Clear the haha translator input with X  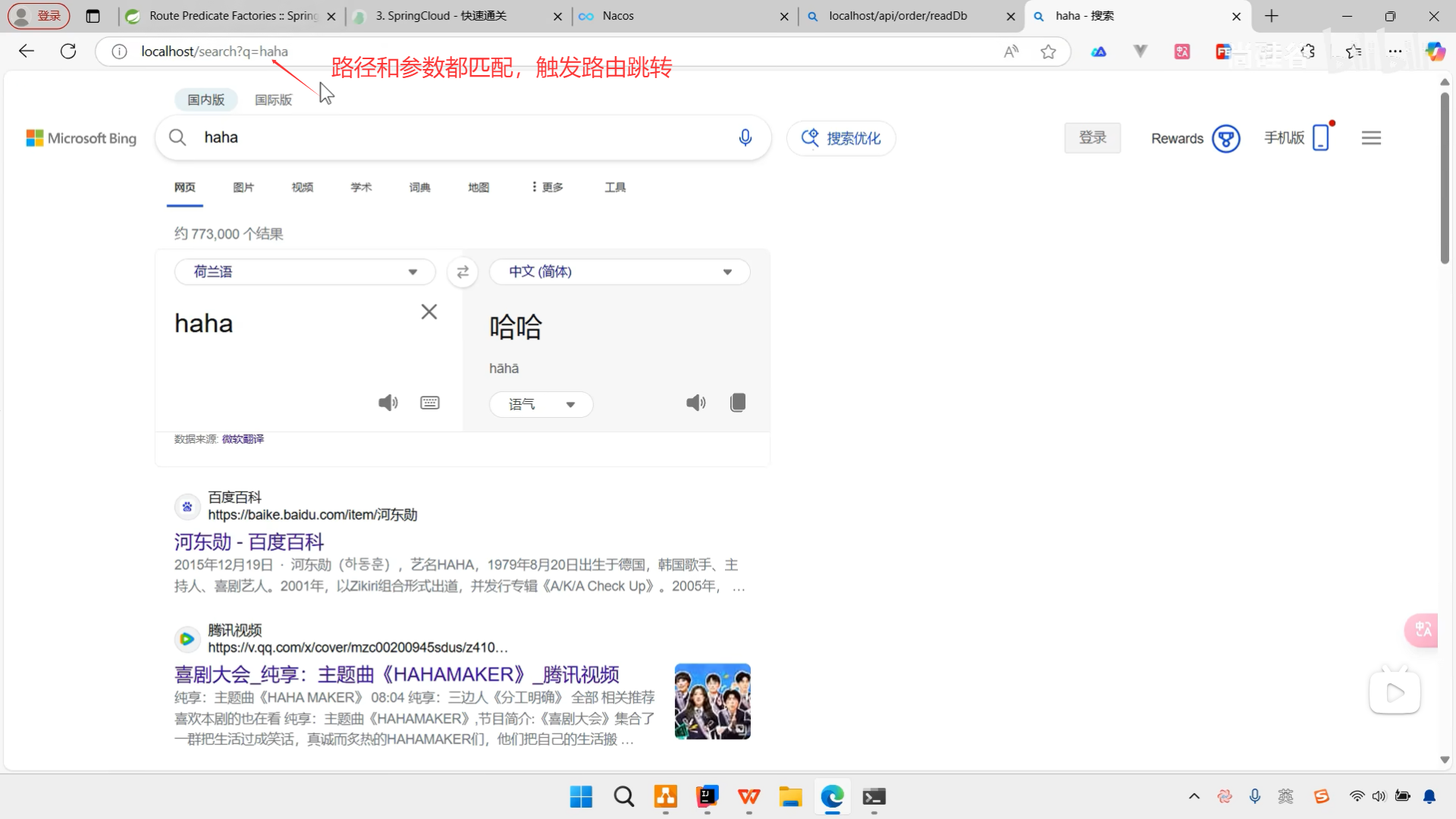click(429, 312)
